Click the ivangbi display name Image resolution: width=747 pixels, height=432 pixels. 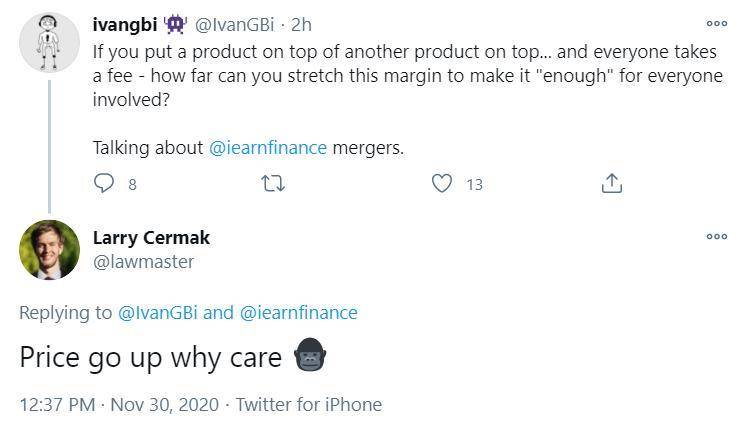125,23
